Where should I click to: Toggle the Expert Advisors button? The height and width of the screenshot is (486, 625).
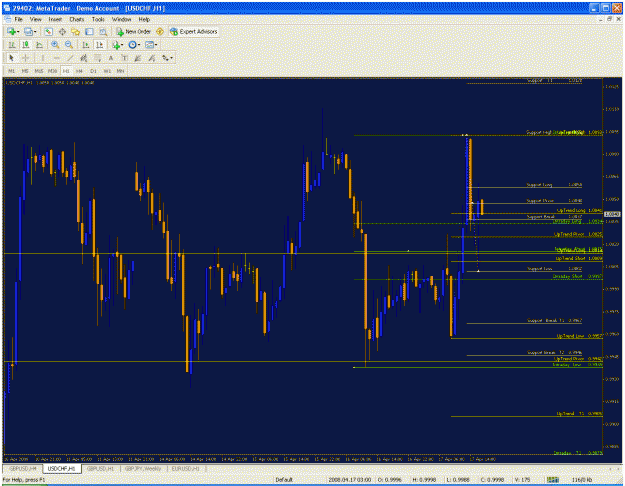pos(194,31)
